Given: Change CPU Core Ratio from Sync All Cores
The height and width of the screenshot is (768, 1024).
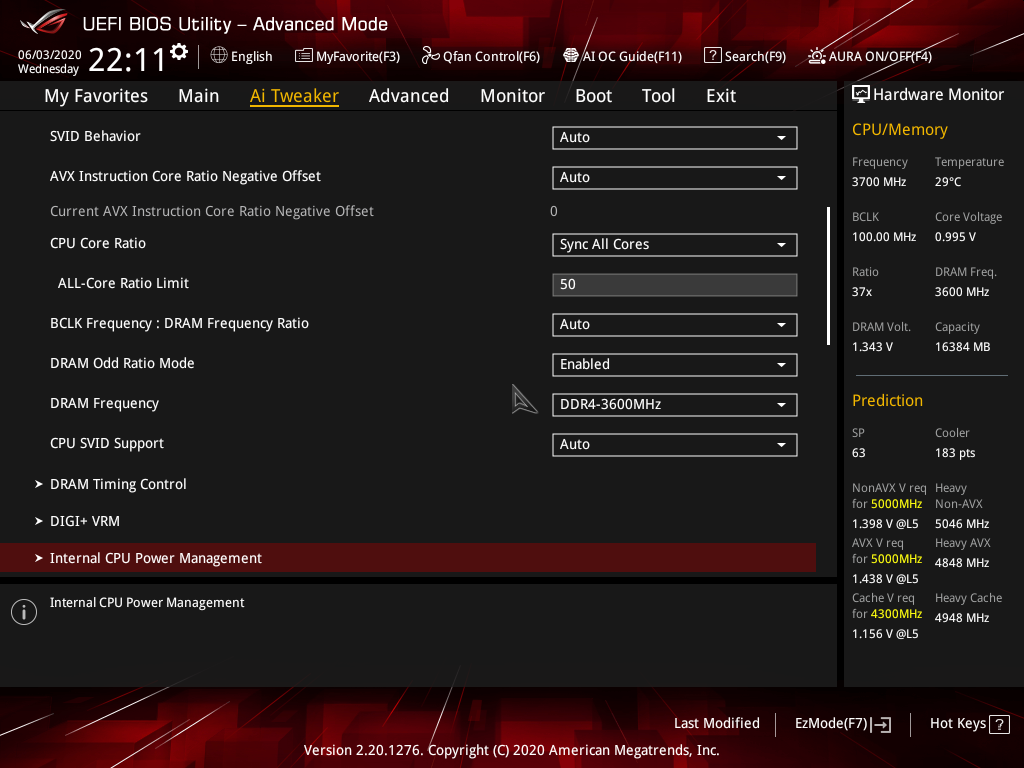Looking at the screenshot, I should (674, 244).
